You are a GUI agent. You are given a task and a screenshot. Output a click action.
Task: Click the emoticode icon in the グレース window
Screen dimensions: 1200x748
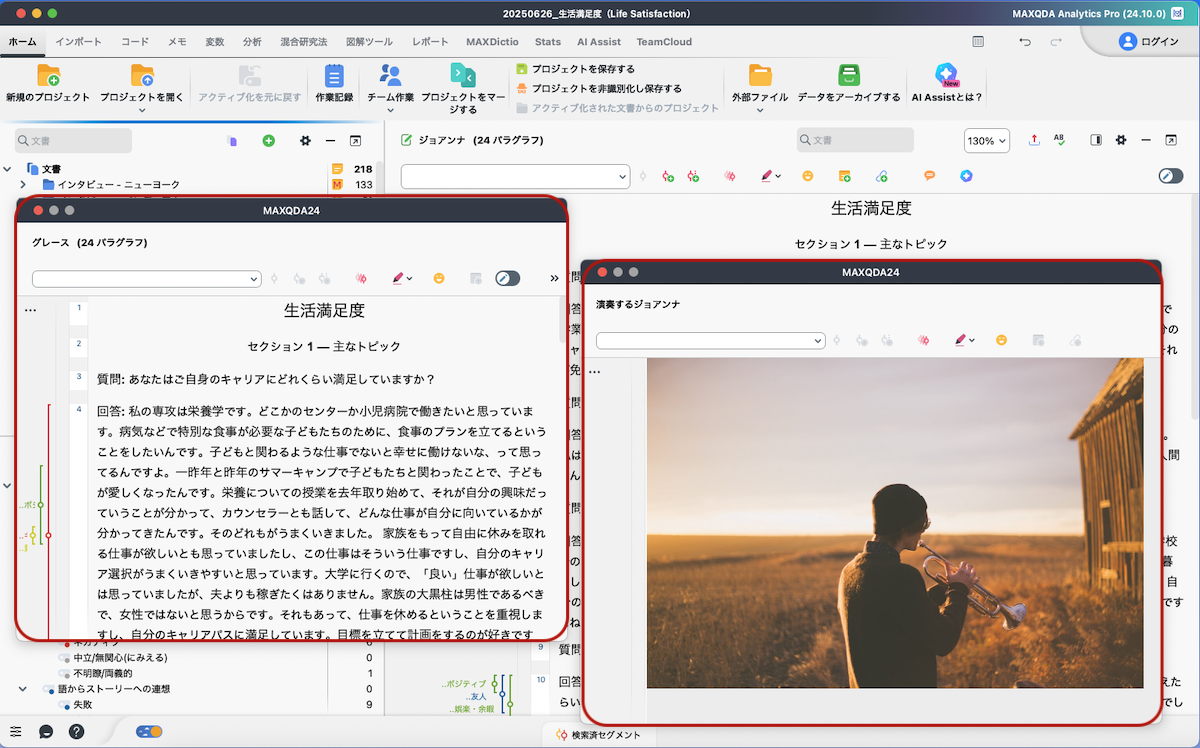coord(438,278)
